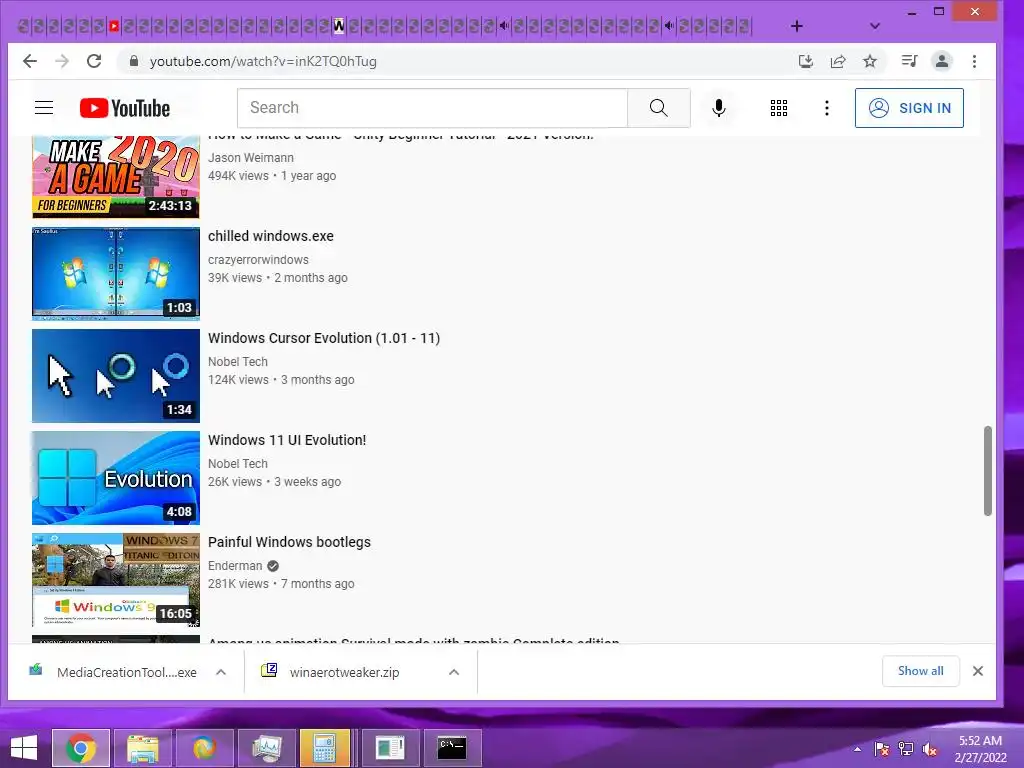Visit Enderman channel
The image size is (1024, 768).
click(235, 566)
